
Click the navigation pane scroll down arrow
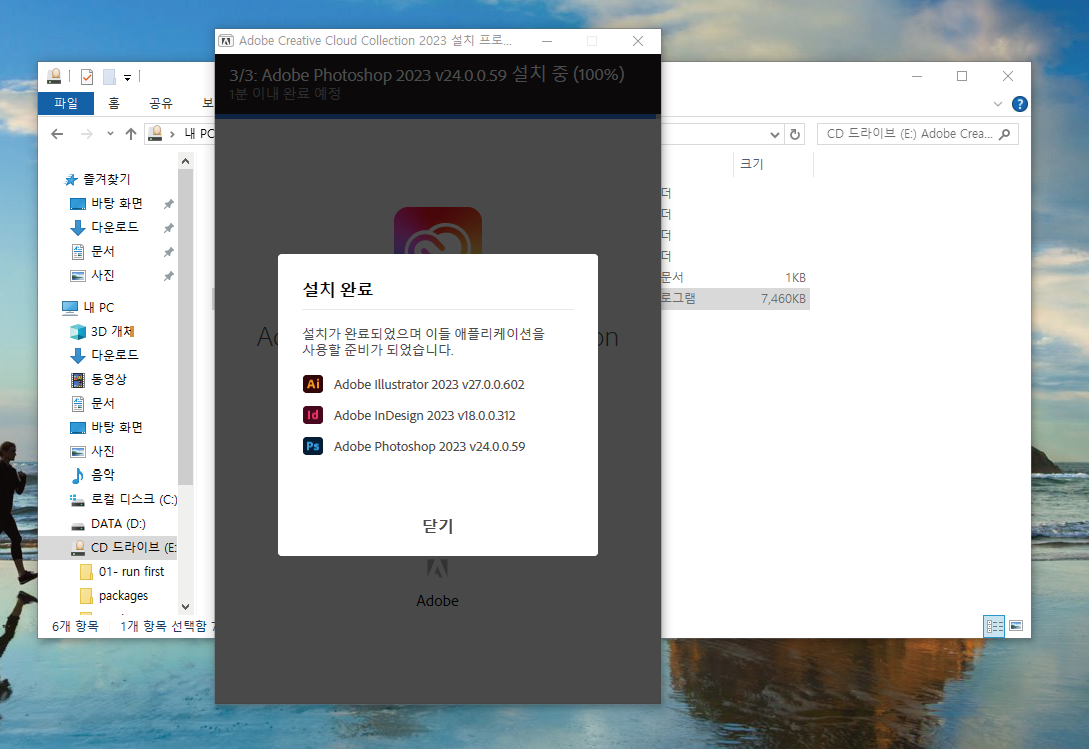click(x=185, y=607)
